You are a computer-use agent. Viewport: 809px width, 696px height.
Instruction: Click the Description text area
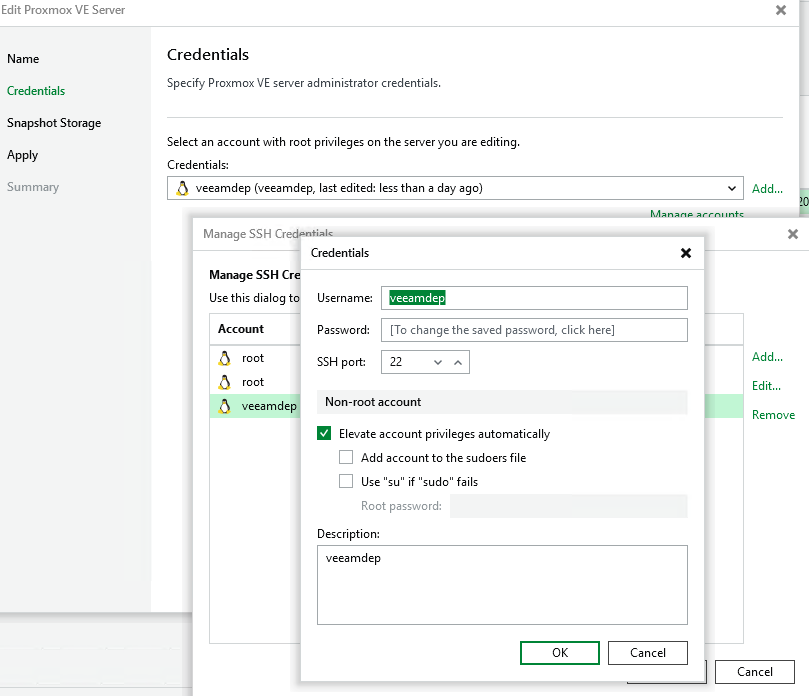[502, 585]
